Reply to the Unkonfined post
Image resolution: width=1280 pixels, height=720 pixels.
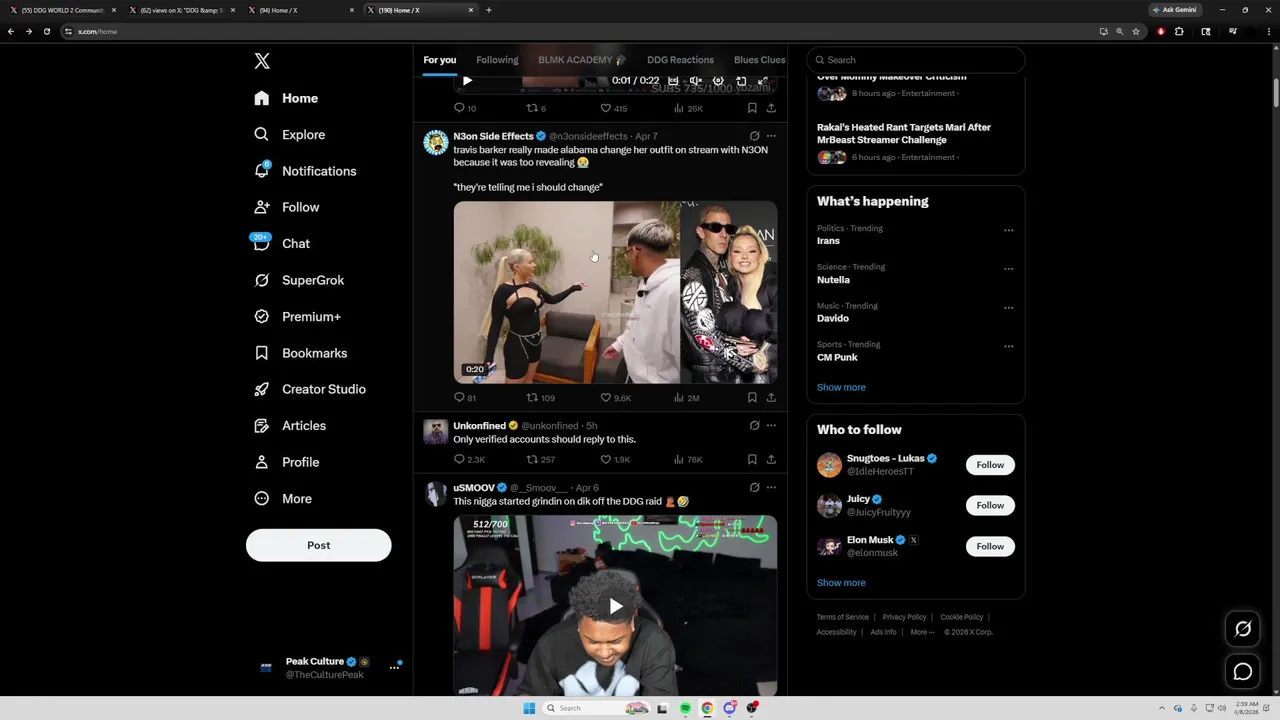click(x=468, y=460)
